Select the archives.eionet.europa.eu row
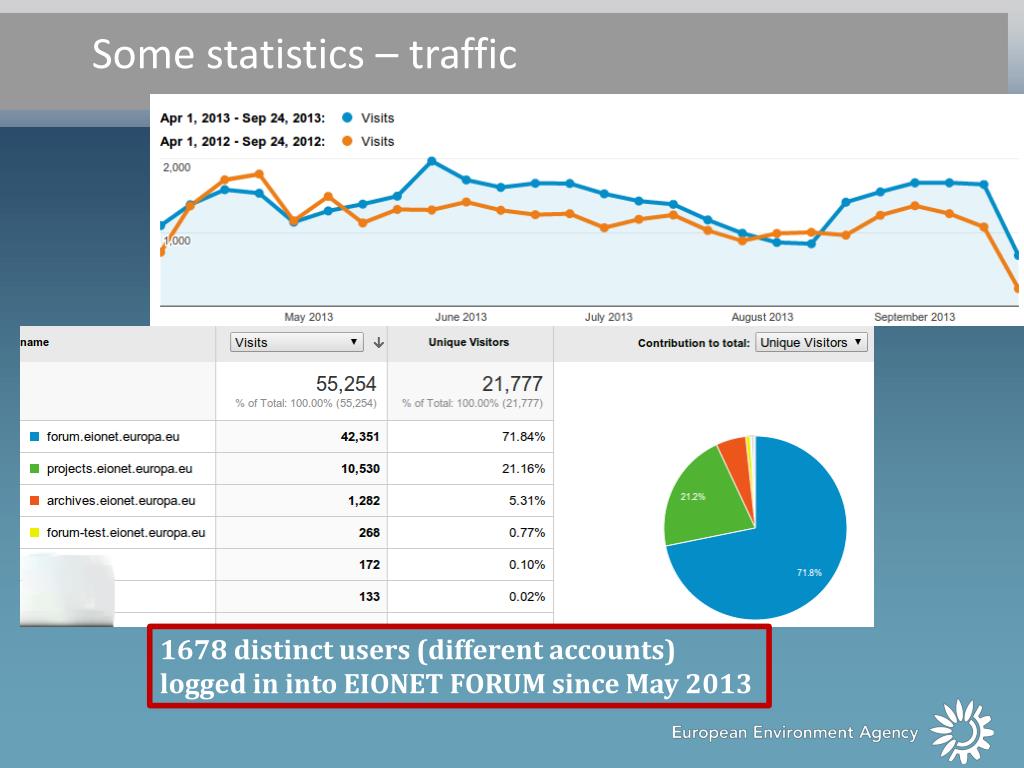The width and height of the screenshot is (1024, 768). 287,501
